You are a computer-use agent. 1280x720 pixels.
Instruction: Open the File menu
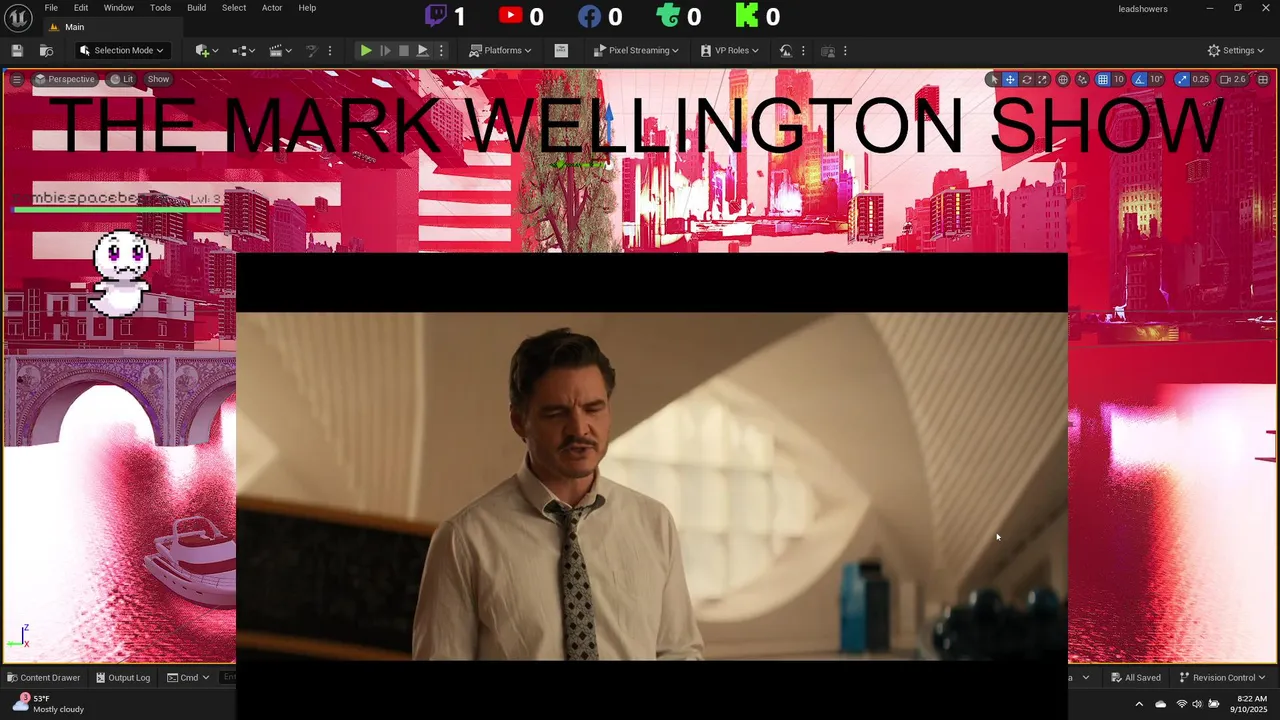click(51, 8)
